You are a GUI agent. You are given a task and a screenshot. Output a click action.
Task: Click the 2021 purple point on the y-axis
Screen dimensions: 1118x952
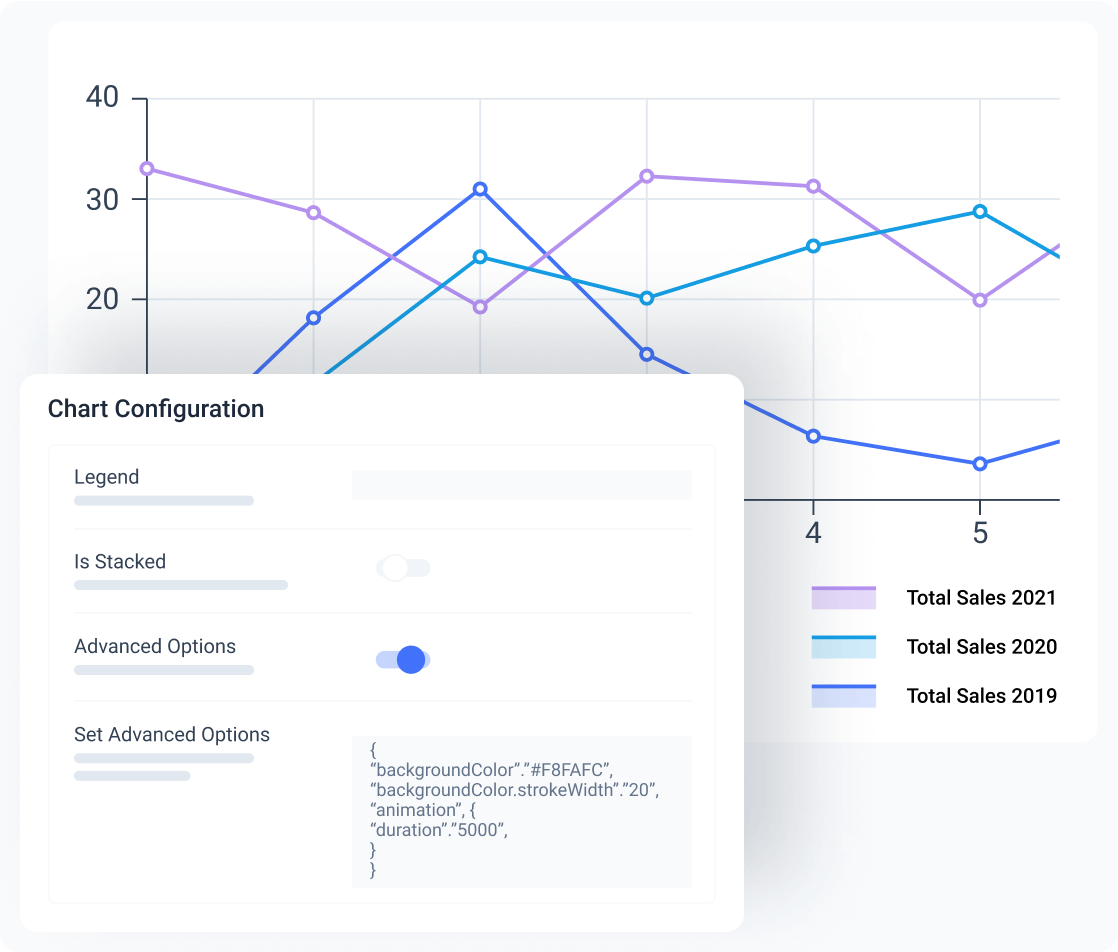coord(147,169)
